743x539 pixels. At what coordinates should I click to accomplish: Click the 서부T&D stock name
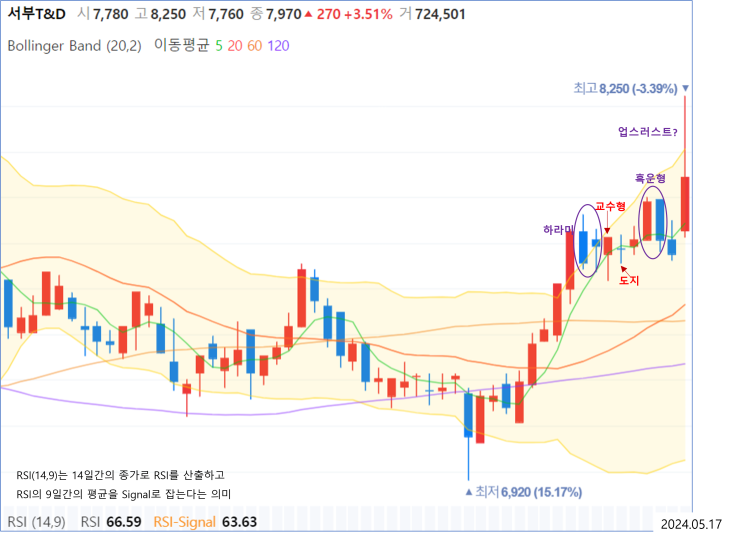[36, 14]
